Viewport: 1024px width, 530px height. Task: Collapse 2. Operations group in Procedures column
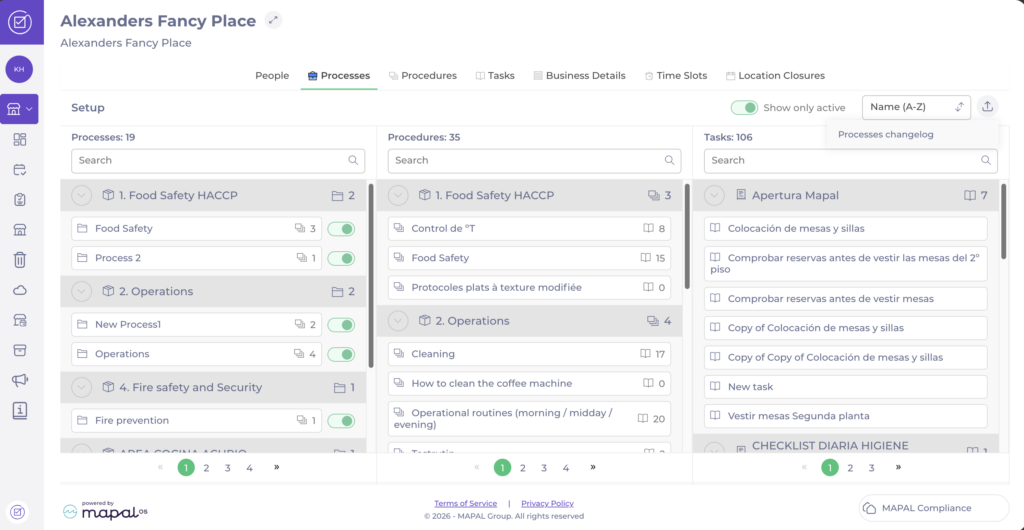[398, 321]
